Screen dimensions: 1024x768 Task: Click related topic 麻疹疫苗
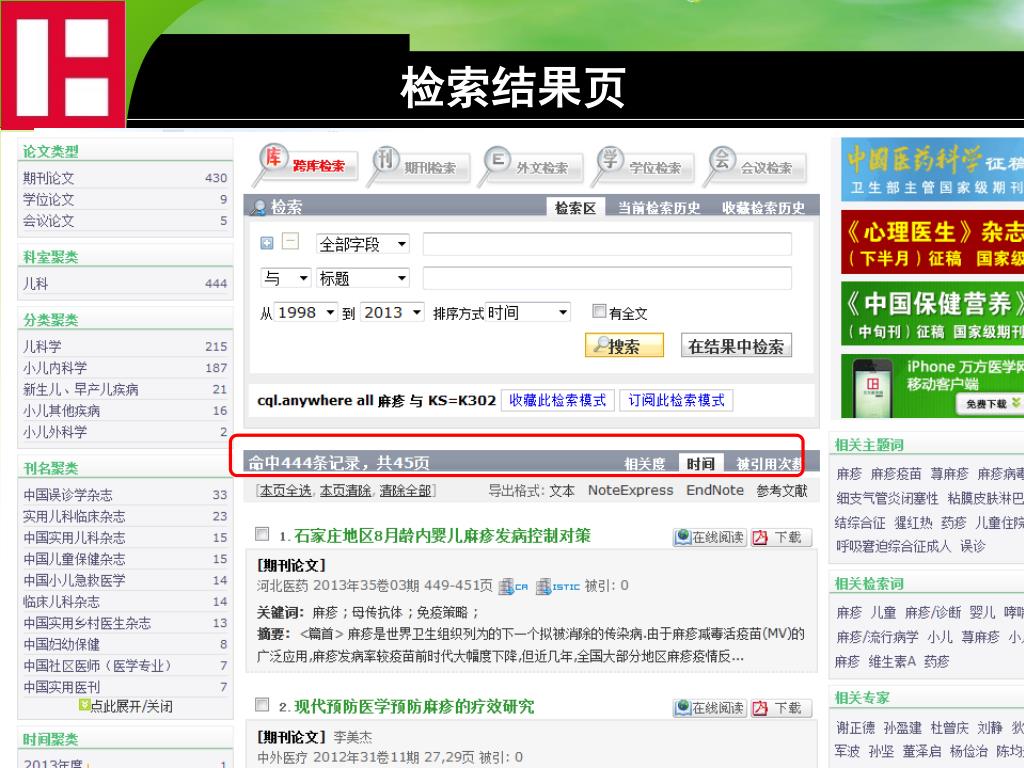coord(895,474)
